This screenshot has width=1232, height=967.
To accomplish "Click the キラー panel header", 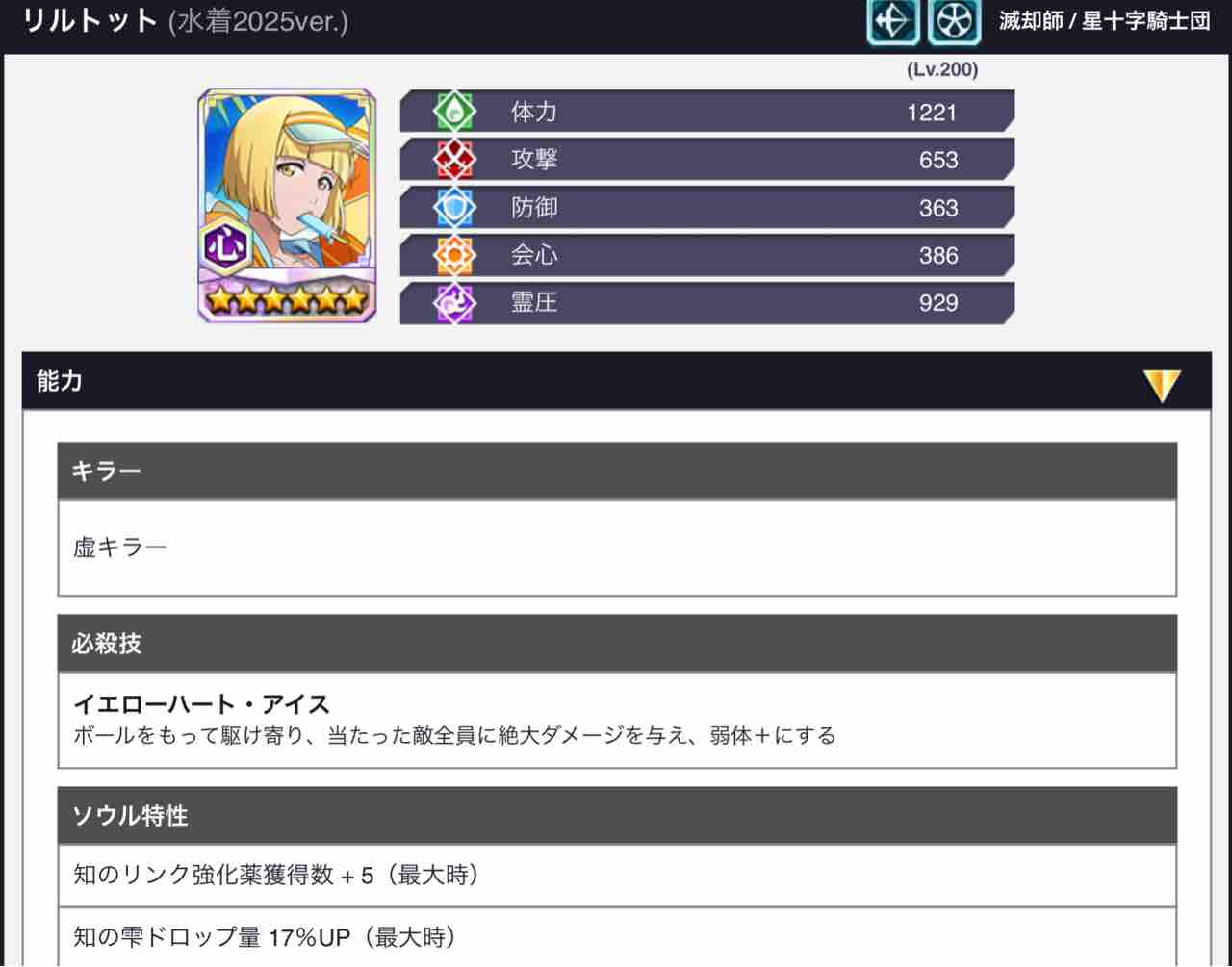I will pos(617,471).
